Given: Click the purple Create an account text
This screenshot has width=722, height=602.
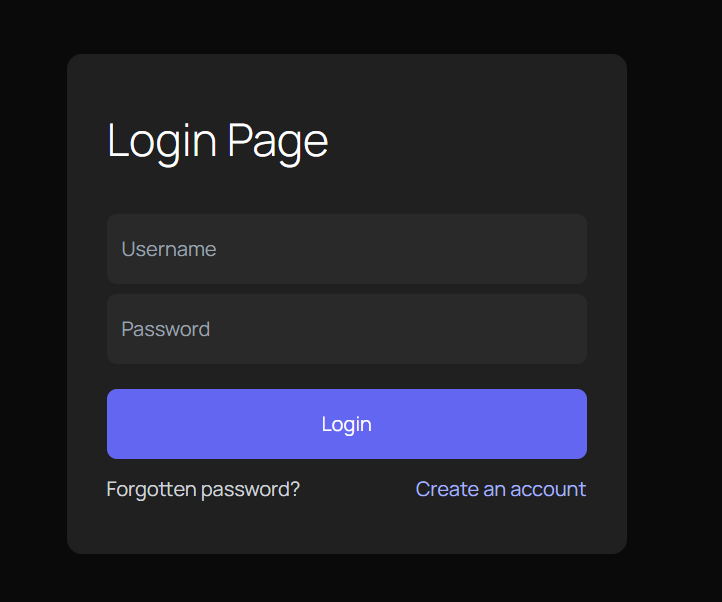Looking at the screenshot, I should pos(500,489).
